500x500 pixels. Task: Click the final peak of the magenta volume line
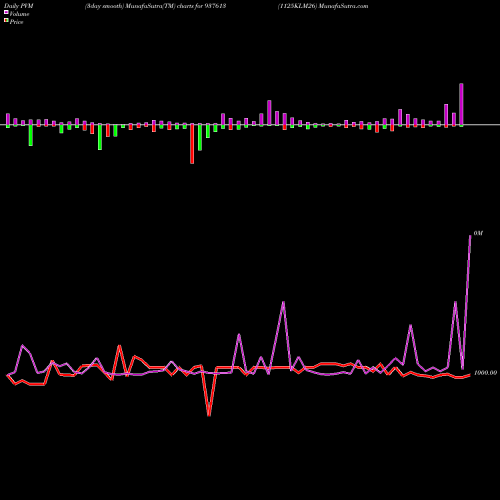[470, 236]
